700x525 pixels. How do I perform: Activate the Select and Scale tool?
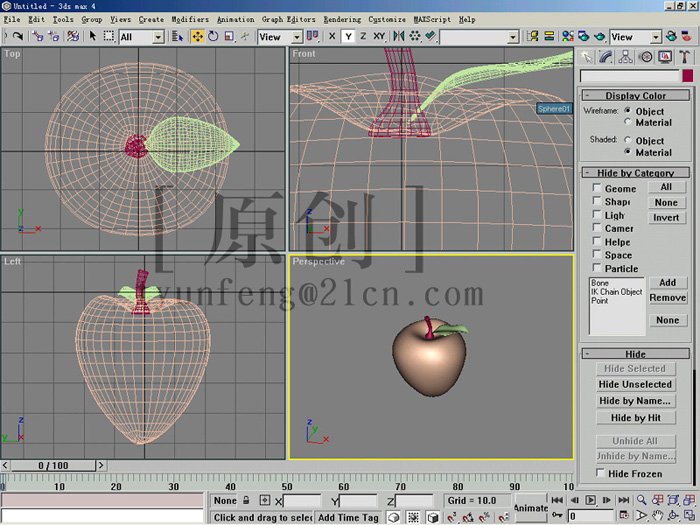point(229,36)
